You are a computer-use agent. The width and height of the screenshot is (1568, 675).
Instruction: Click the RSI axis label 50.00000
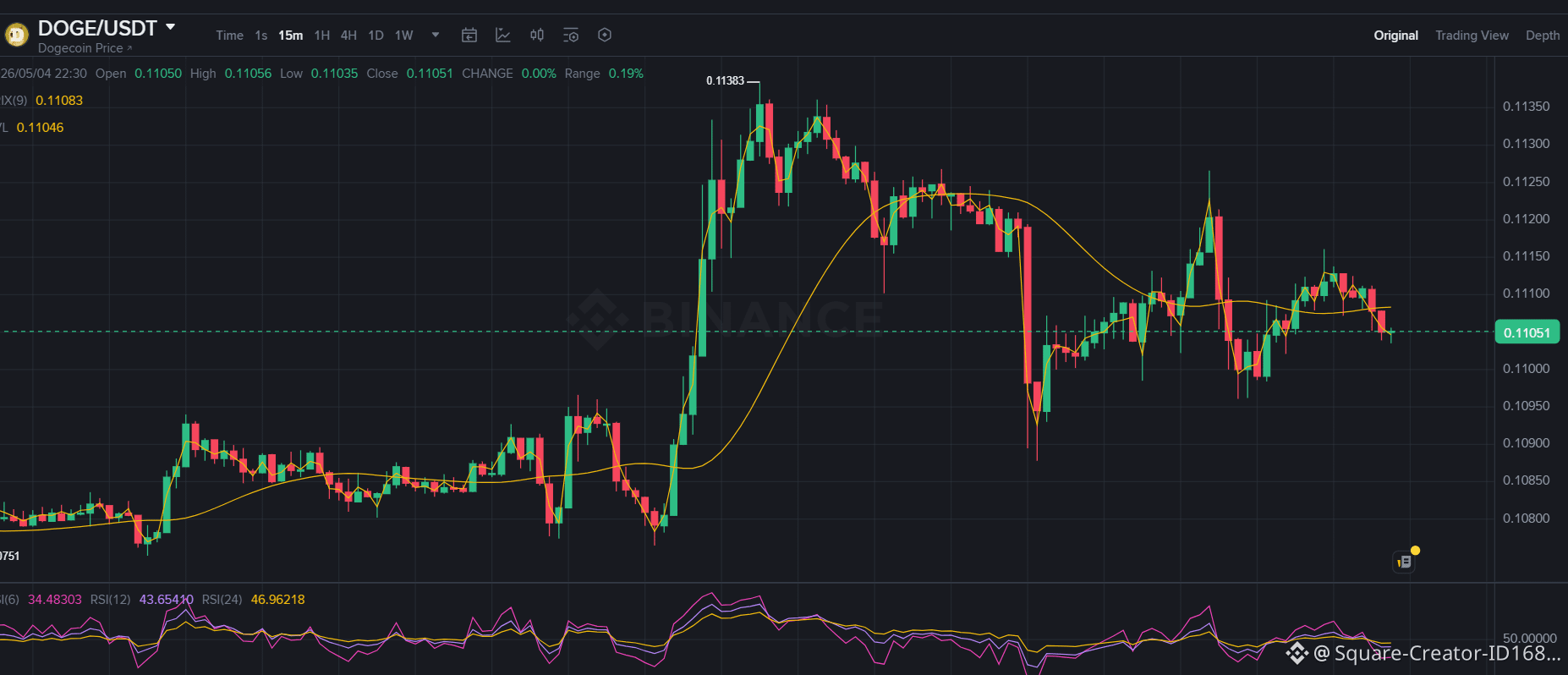[1529, 639]
